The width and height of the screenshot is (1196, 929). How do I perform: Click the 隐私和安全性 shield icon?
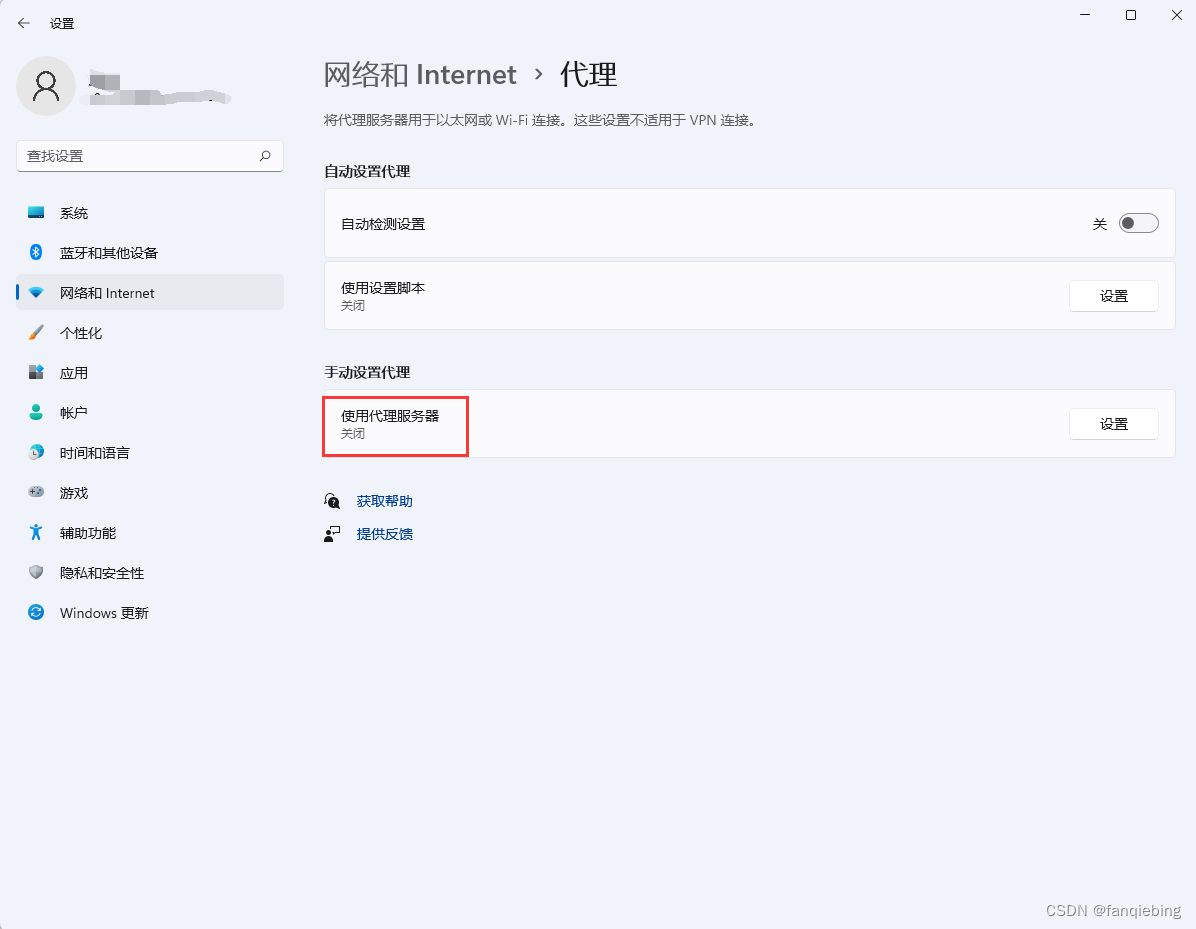coord(36,572)
